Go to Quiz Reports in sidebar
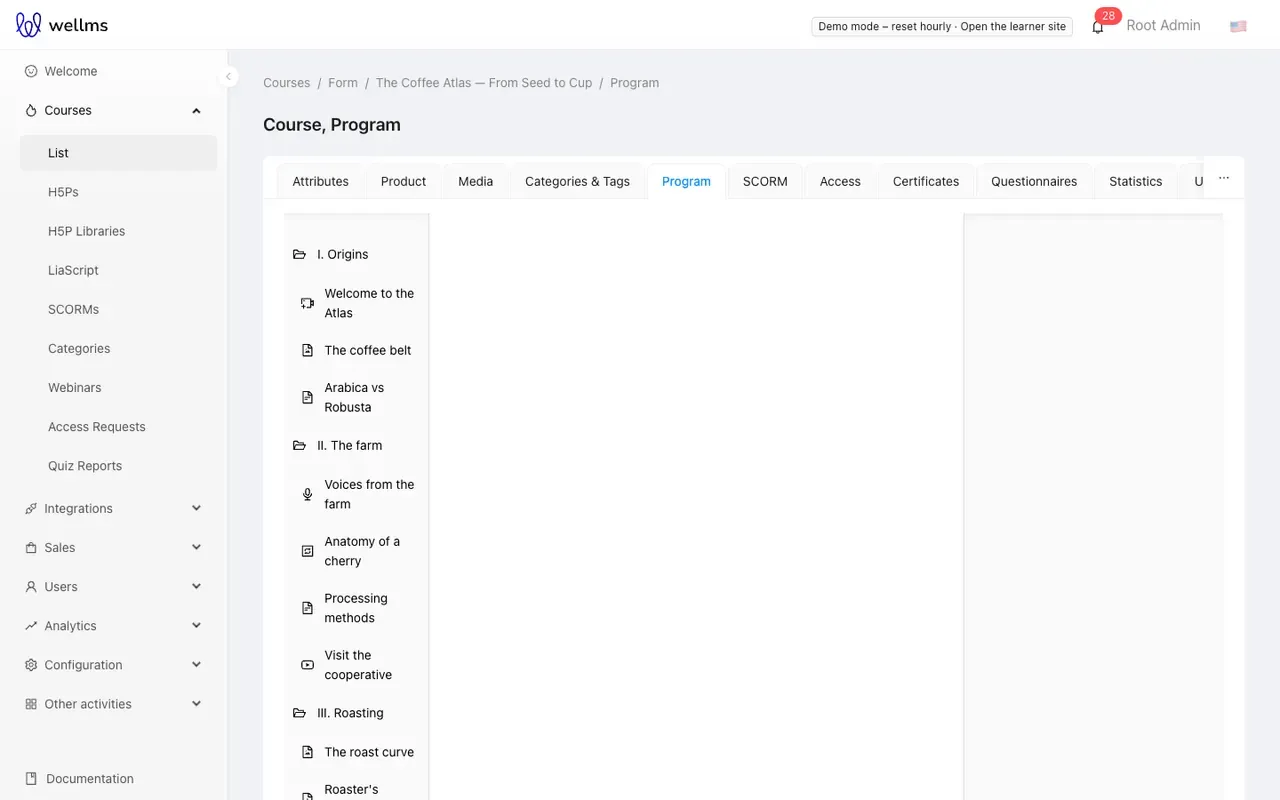The height and width of the screenshot is (800, 1280). tap(118, 466)
